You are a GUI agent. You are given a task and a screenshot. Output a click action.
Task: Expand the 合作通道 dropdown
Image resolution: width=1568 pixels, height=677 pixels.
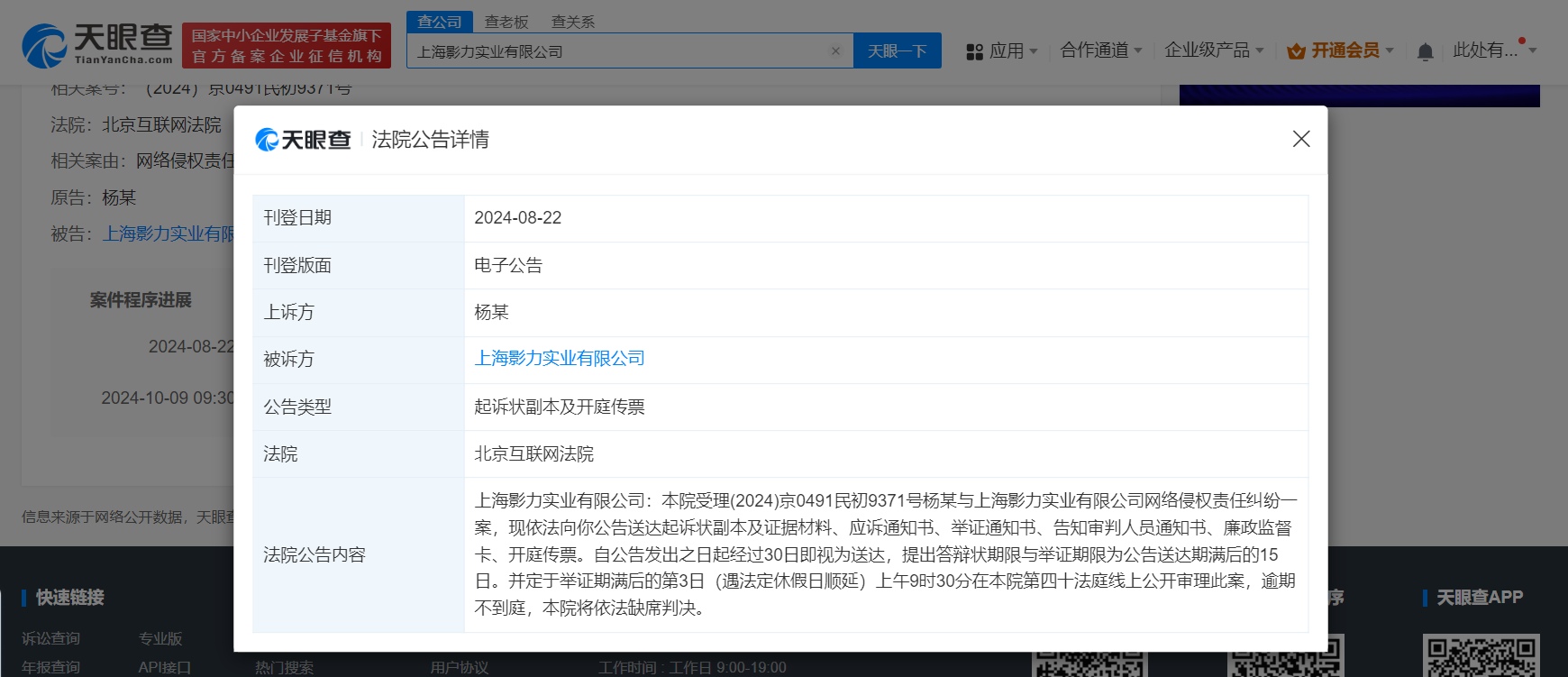coord(1101,50)
